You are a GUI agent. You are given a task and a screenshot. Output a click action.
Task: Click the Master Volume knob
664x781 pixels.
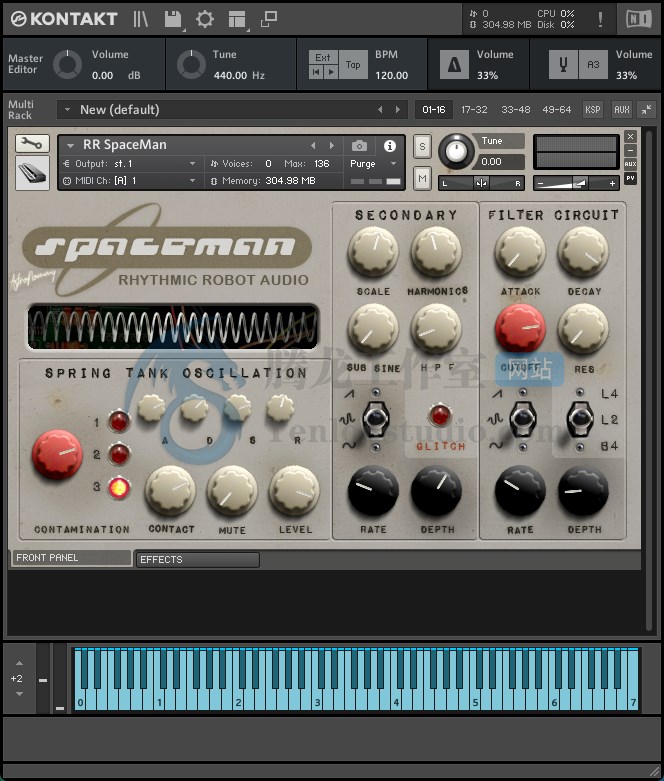click(67, 65)
